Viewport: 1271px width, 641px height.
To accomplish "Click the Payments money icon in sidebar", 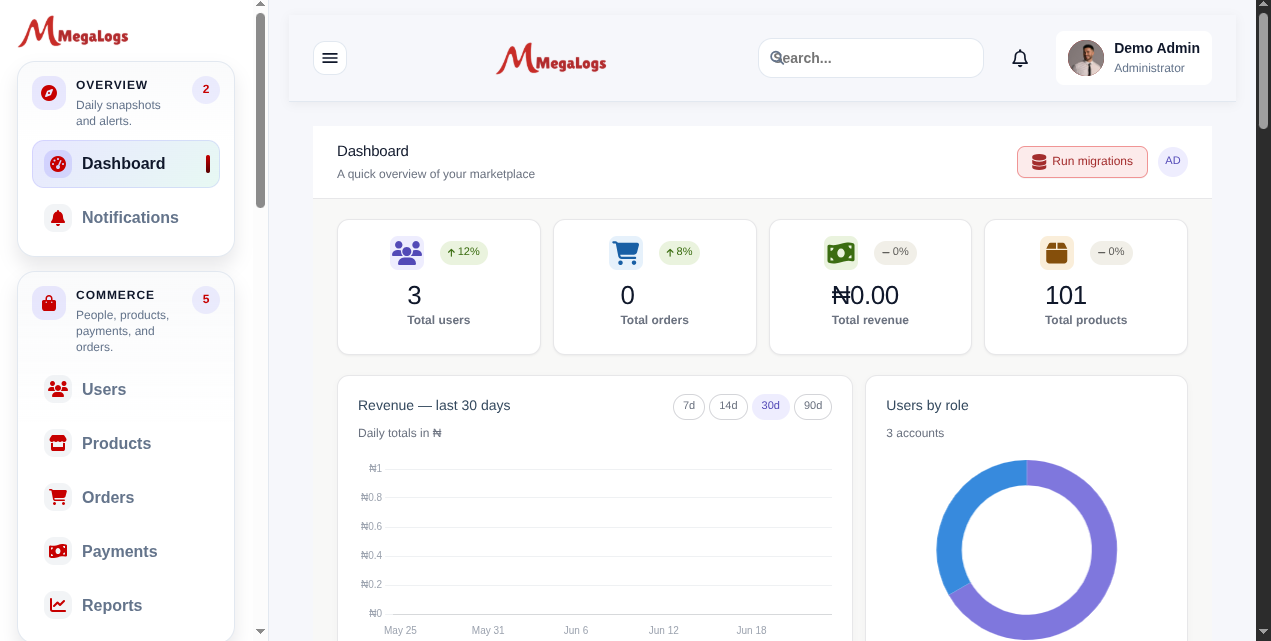I will tap(58, 552).
